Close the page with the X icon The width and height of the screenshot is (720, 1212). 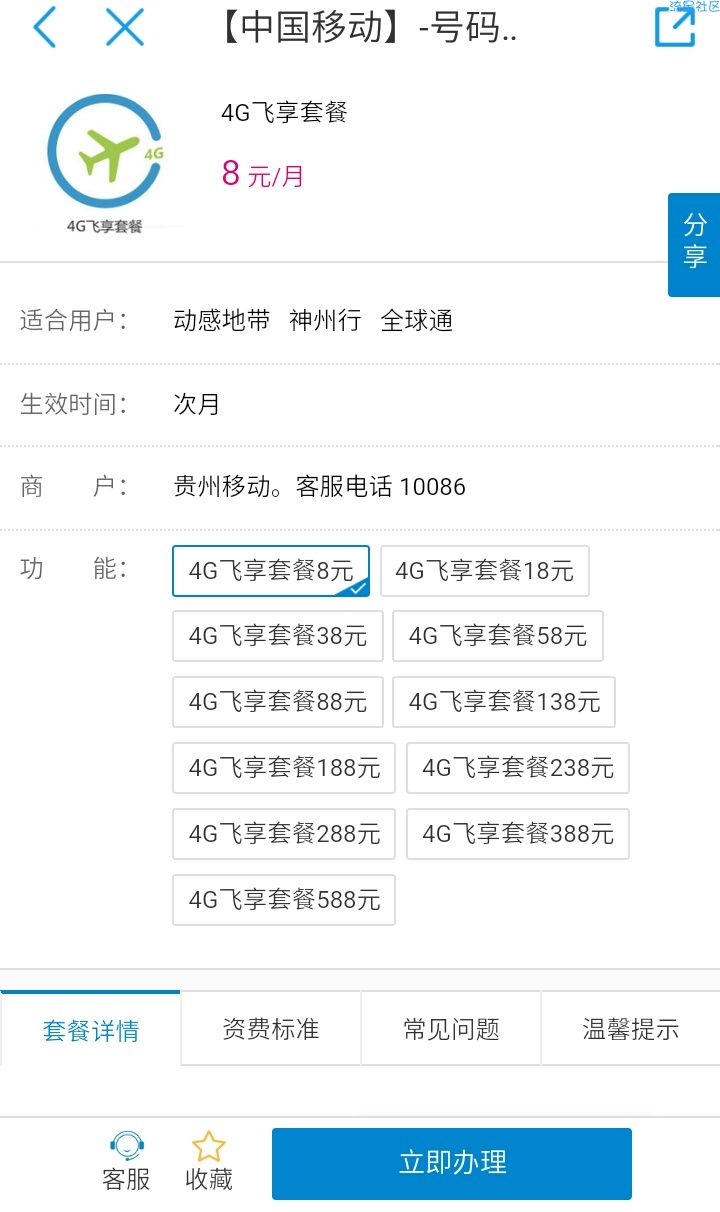pos(125,27)
